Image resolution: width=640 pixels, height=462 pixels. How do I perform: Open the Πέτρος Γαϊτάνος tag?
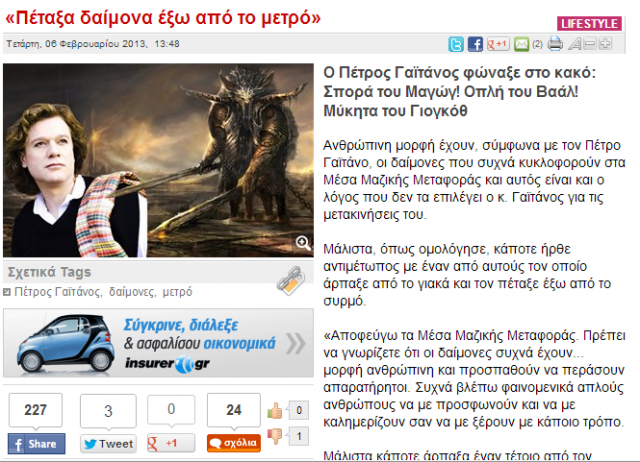57,292
